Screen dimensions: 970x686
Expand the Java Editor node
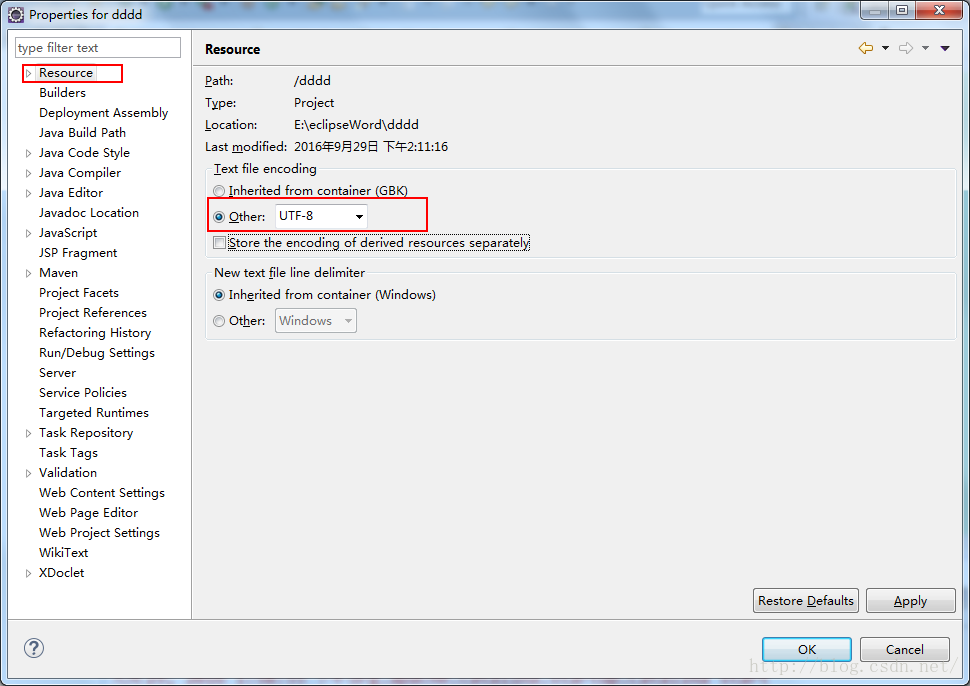28,194
